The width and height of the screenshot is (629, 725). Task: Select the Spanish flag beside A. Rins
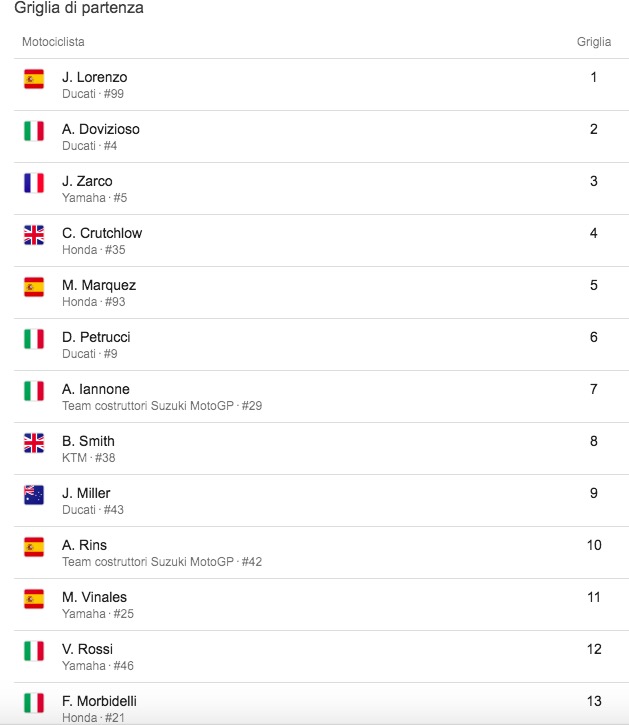click(34, 547)
